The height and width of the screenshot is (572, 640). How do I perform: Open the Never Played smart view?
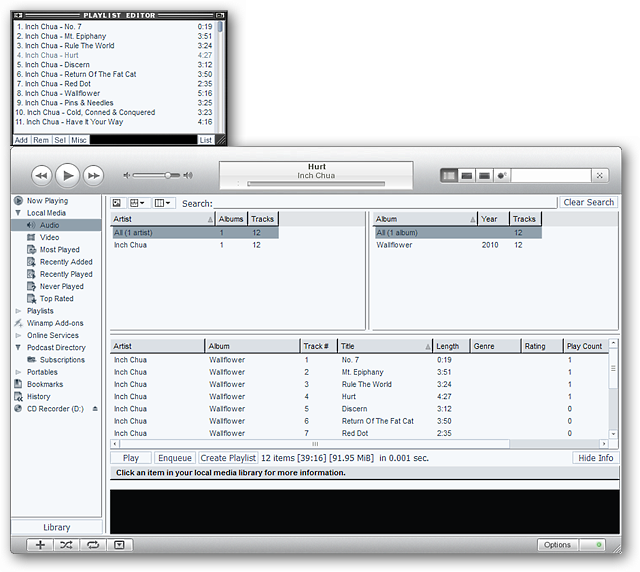click(62, 286)
